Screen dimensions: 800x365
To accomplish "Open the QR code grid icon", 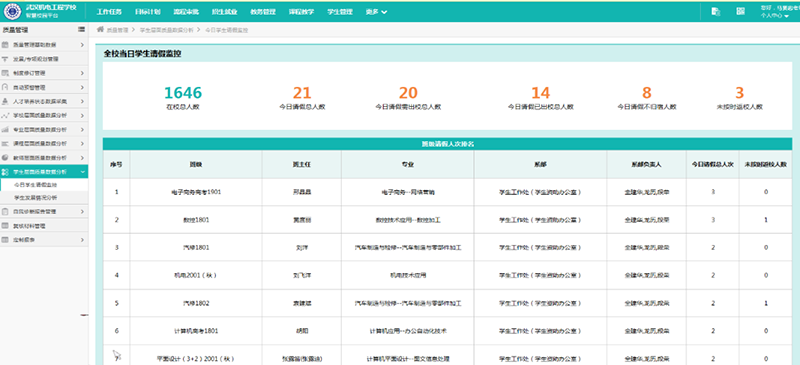I will [740, 11].
